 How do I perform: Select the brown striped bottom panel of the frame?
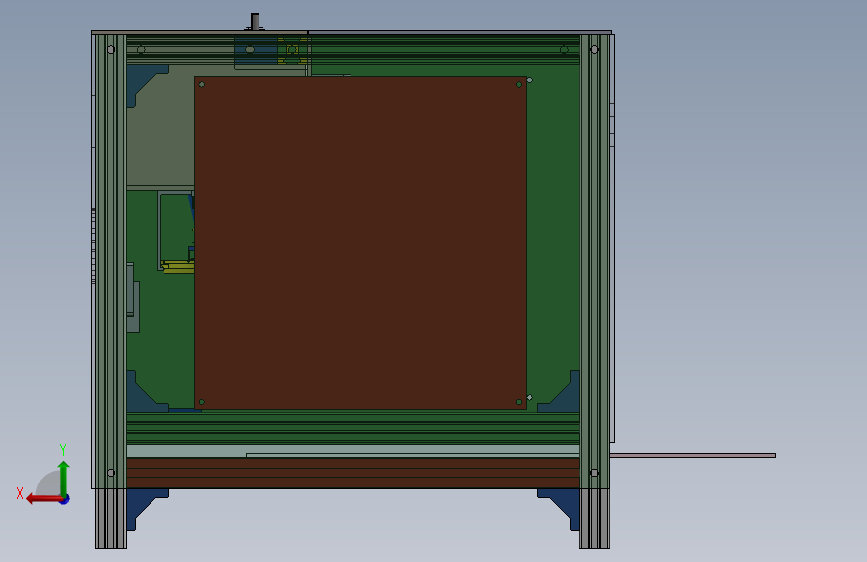pos(353,473)
